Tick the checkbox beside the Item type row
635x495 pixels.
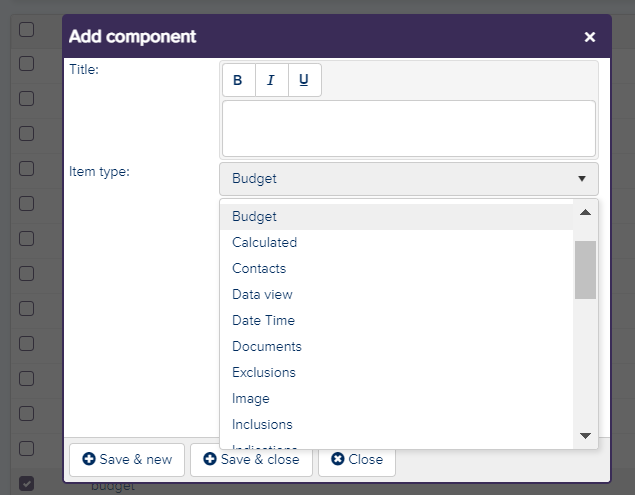[x=27, y=169]
